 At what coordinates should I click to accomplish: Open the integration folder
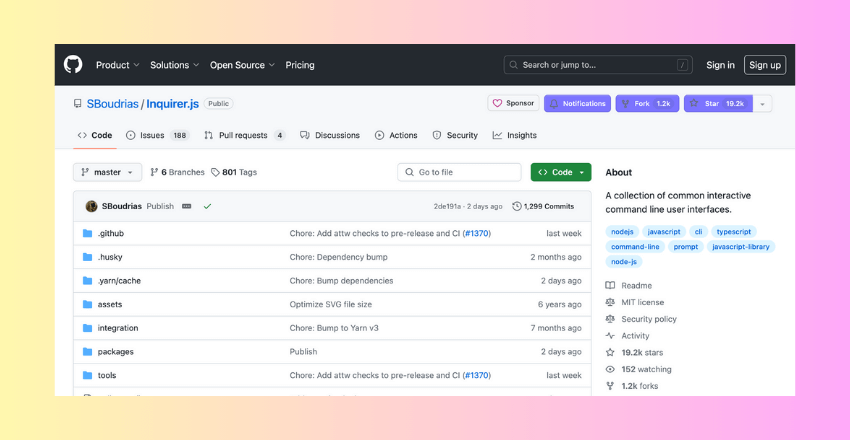[x=118, y=328]
